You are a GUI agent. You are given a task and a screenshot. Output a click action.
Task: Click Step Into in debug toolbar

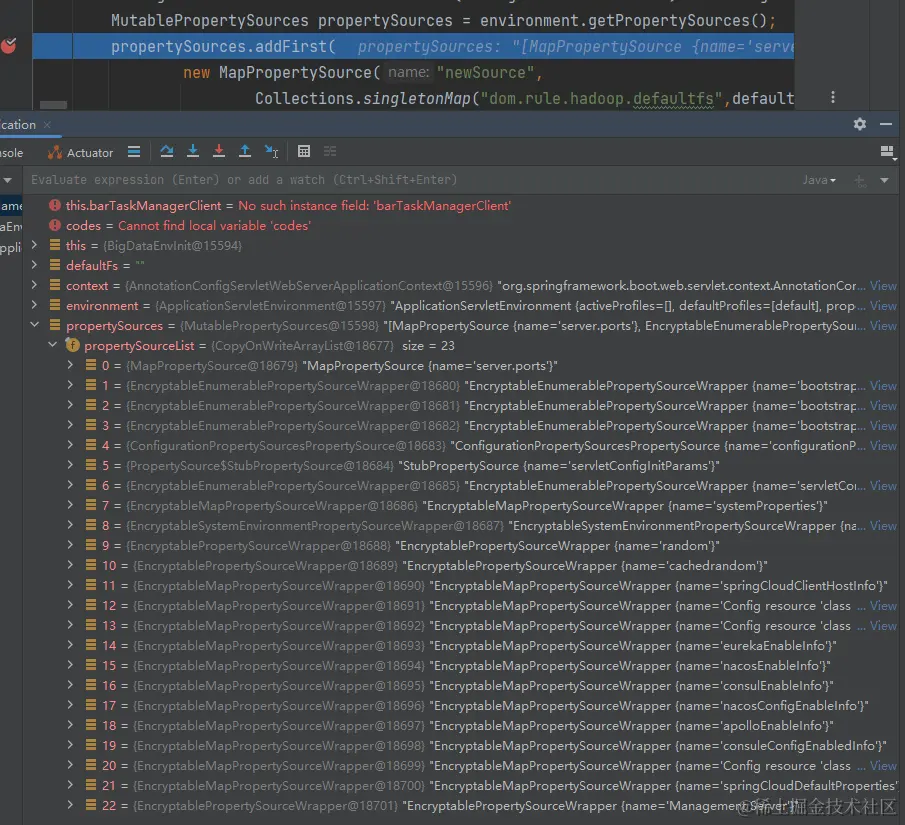click(193, 152)
